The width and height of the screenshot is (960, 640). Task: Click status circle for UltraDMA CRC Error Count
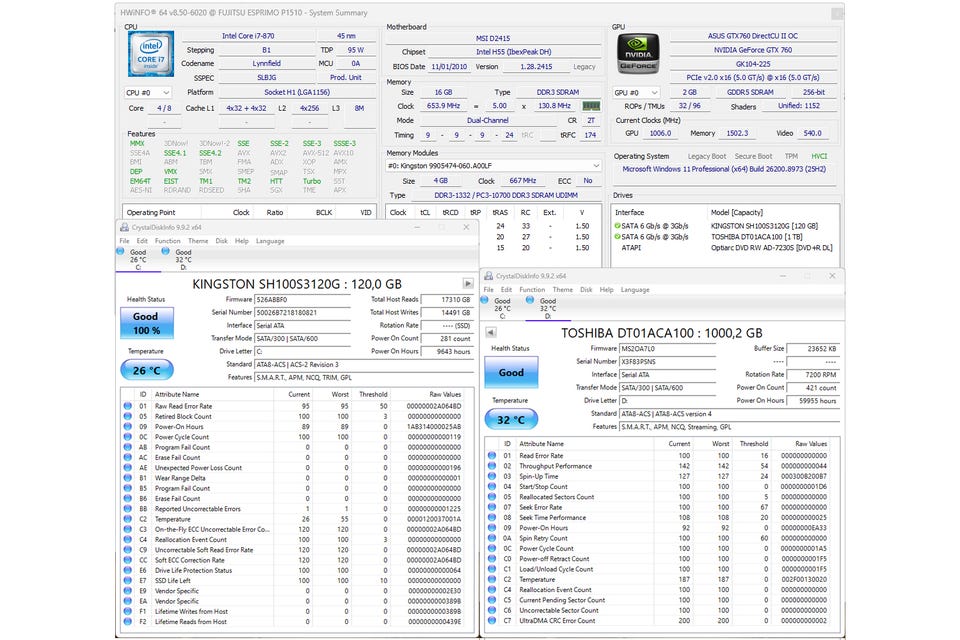click(x=492, y=620)
